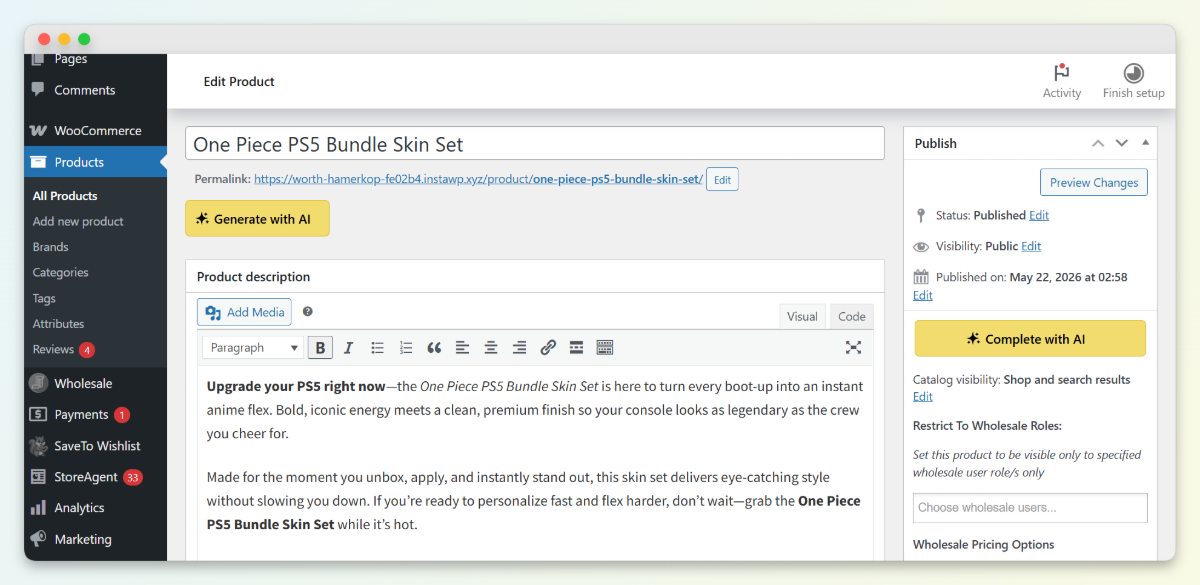This screenshot has height=585, width=1200.
Task: Open Pages in sidebar
Action: [96, 60]
